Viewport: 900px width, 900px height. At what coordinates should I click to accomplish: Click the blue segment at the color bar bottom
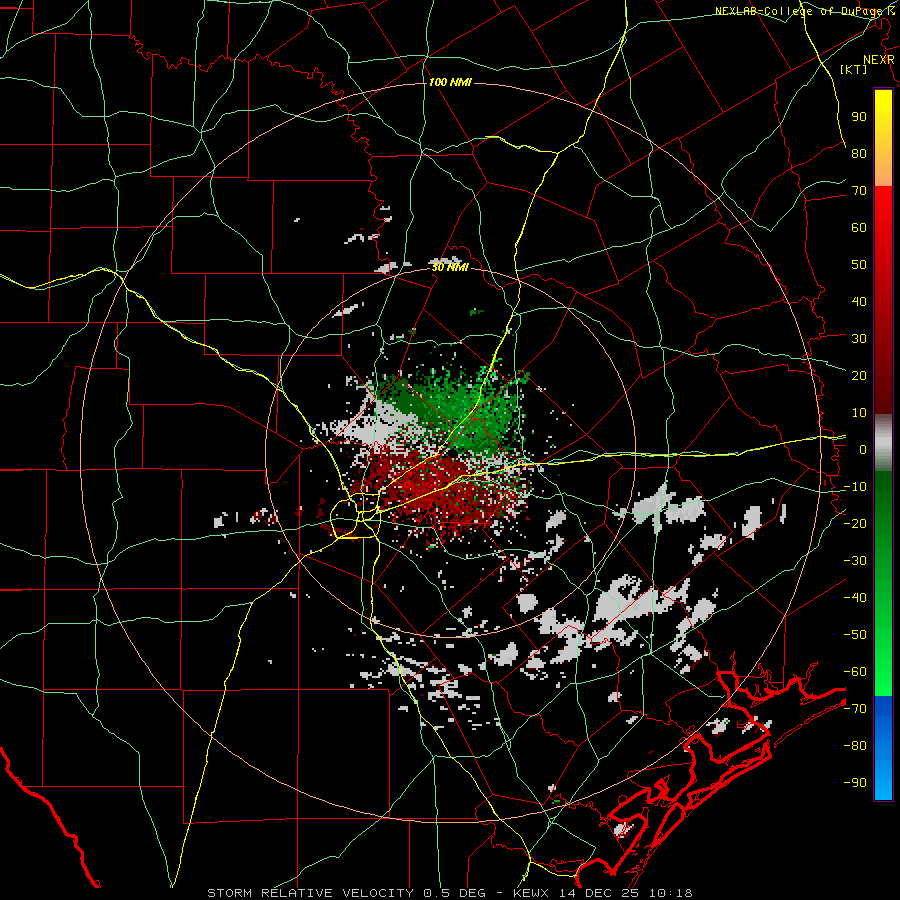point(883,747)
